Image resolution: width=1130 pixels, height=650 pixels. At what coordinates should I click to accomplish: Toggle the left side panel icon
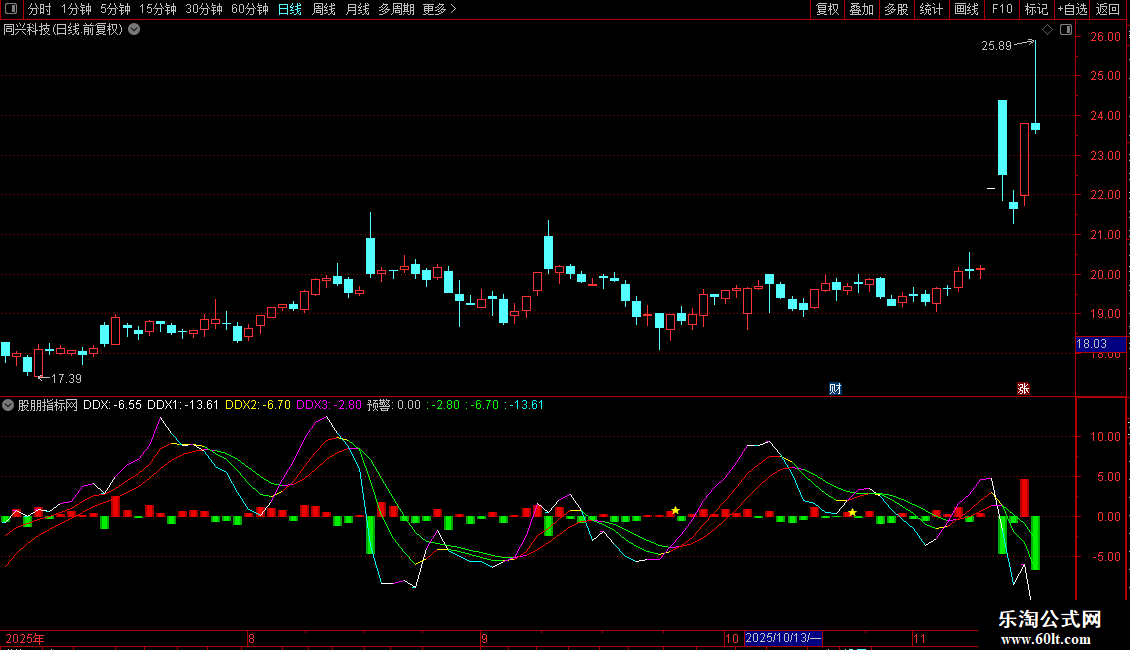(11, 9)
